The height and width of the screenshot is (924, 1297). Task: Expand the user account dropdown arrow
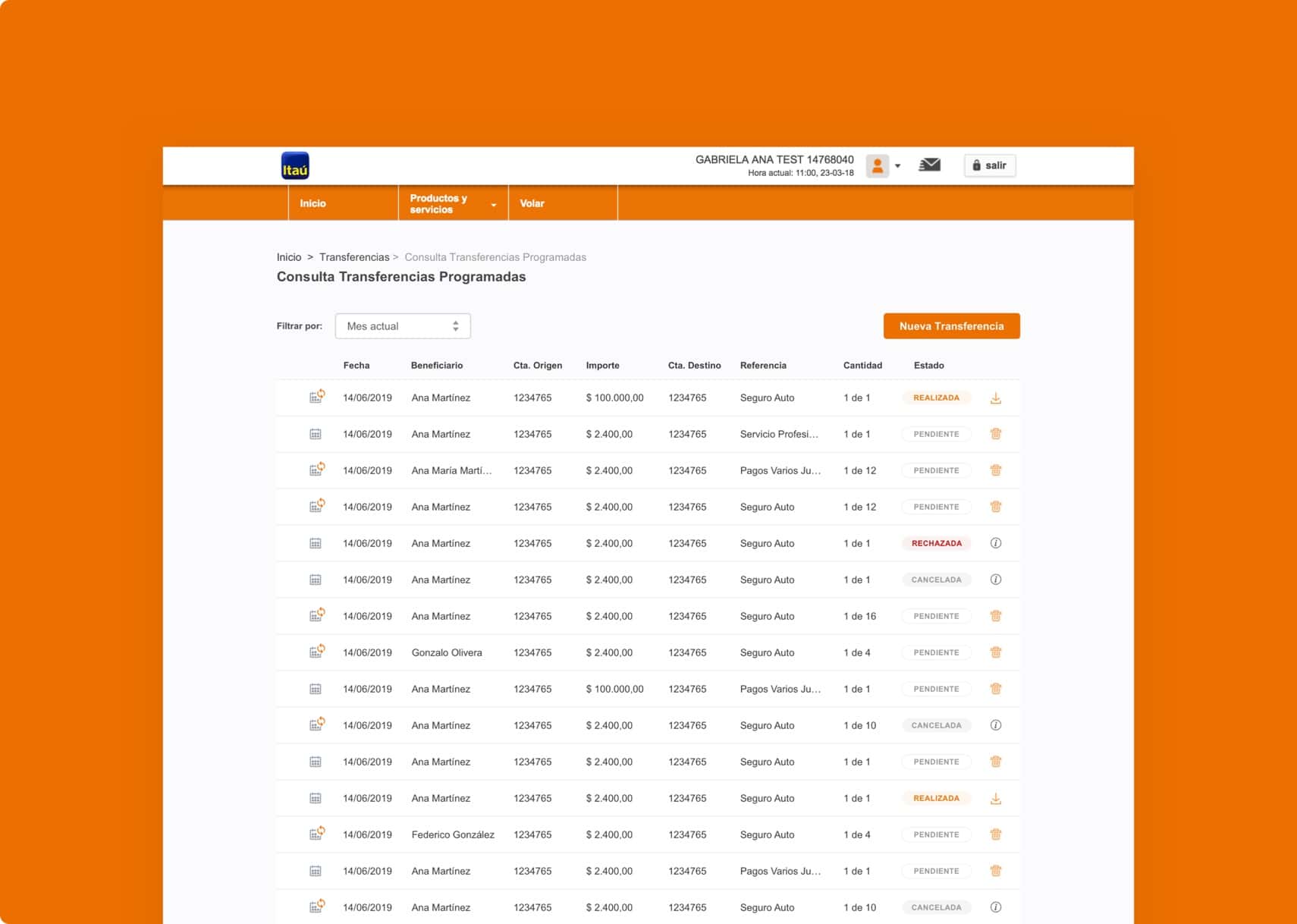pos(898,166)
